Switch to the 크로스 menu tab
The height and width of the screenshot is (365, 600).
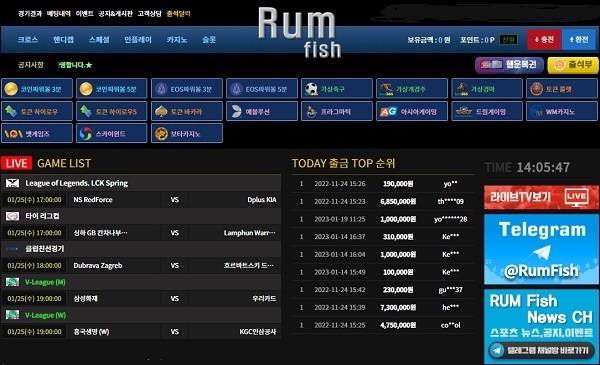tap(28, 39)
